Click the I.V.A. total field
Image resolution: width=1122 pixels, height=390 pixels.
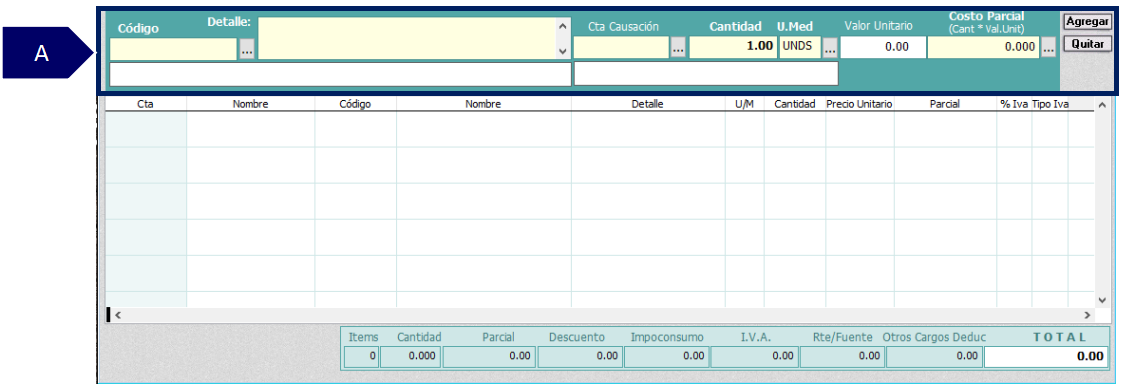[754, 356]
